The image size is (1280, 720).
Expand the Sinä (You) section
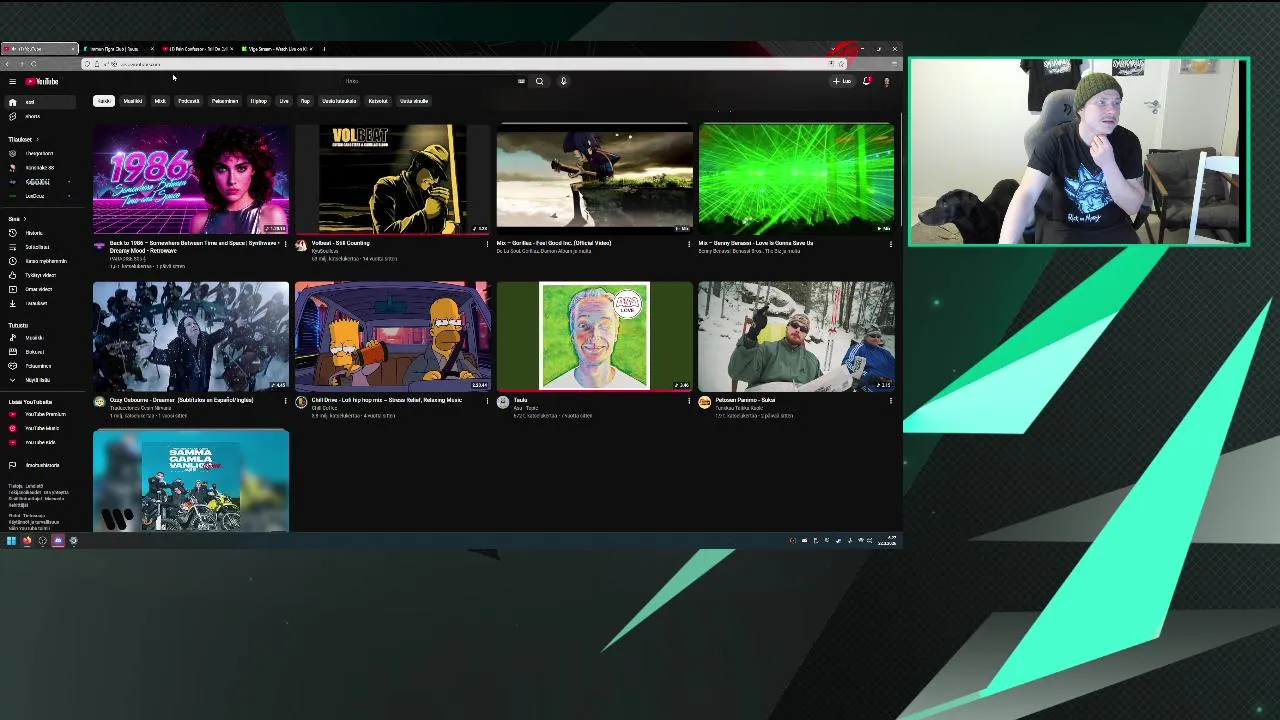coord(16,218)
